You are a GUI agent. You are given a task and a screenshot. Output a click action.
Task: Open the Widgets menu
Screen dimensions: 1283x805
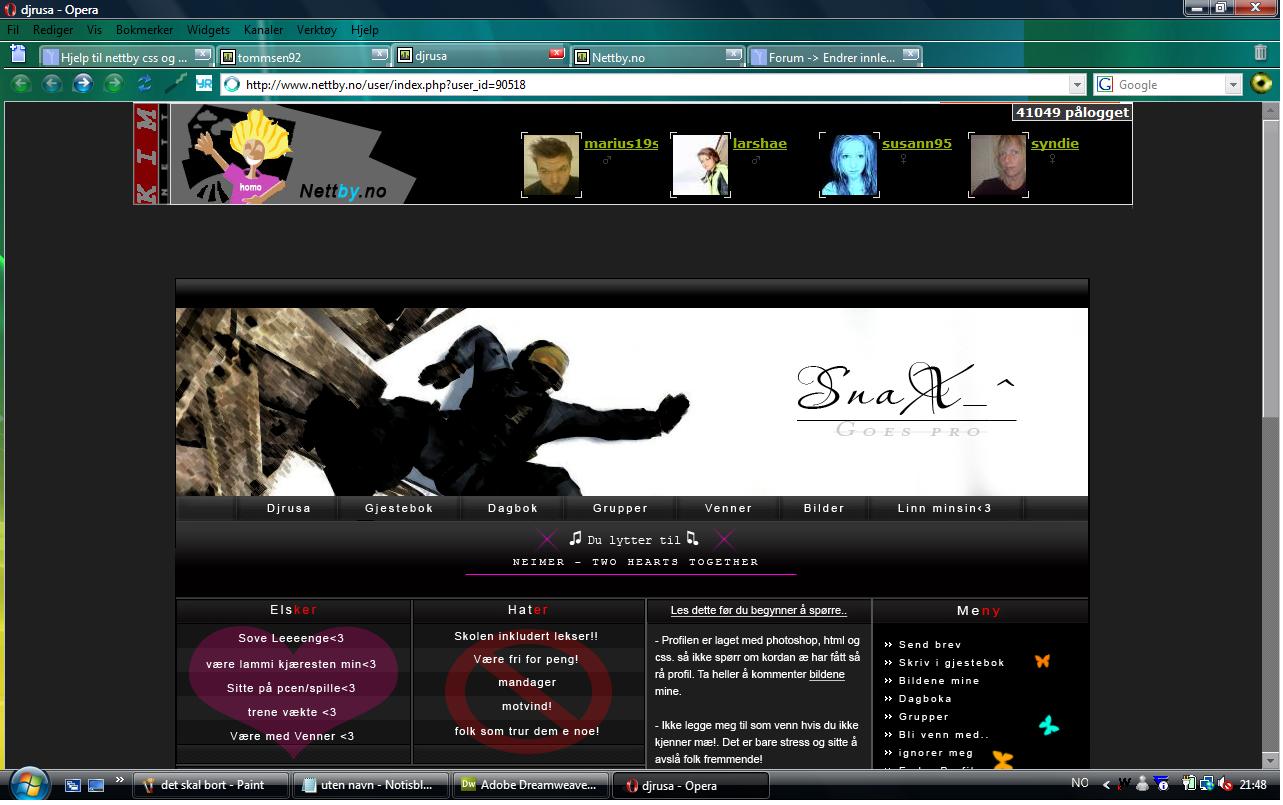[x=208, y=30]
